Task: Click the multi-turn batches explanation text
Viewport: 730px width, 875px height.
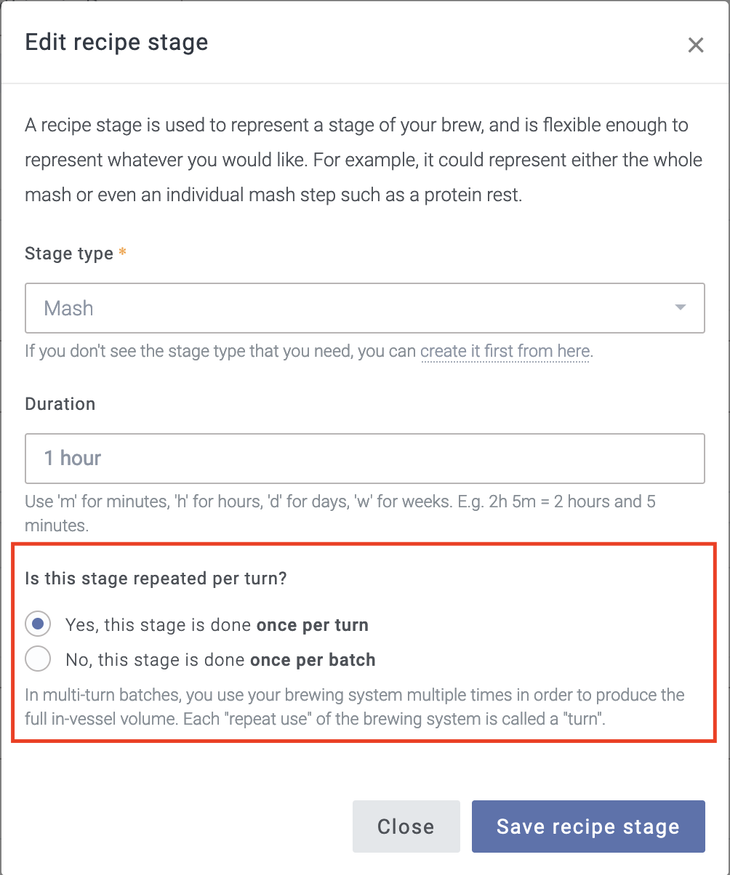Action: tap(356, 706)
